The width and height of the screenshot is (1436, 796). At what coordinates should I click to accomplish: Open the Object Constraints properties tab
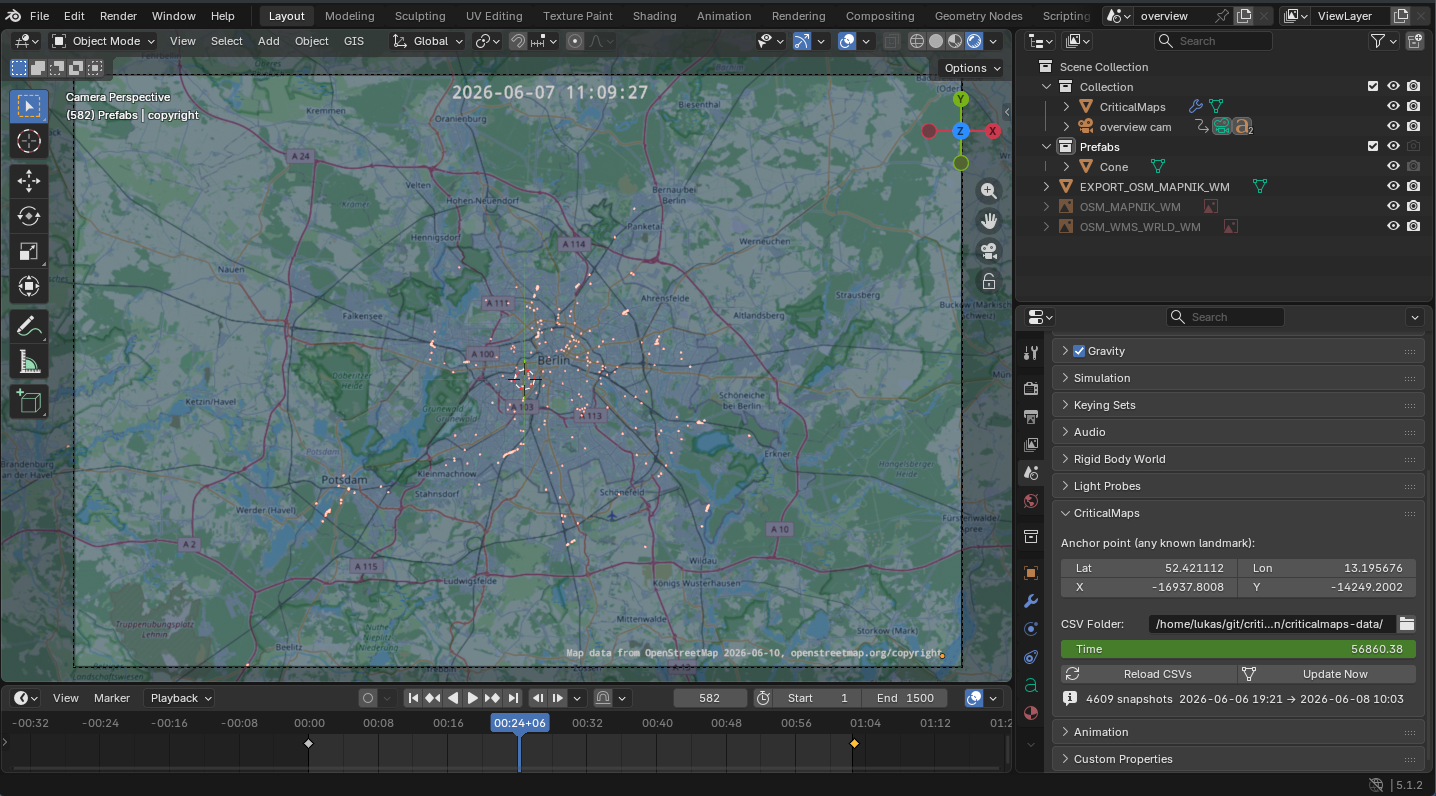pyautogui.click(x=1031, y=657)
